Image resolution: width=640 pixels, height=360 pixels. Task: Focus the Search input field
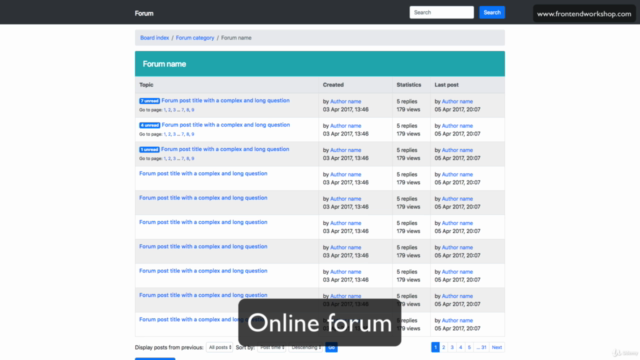[x=442, y=12]
